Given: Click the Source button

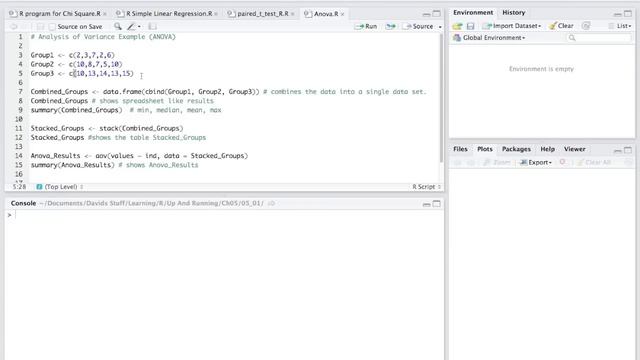Looking at the screenshot, I should 418,26.
